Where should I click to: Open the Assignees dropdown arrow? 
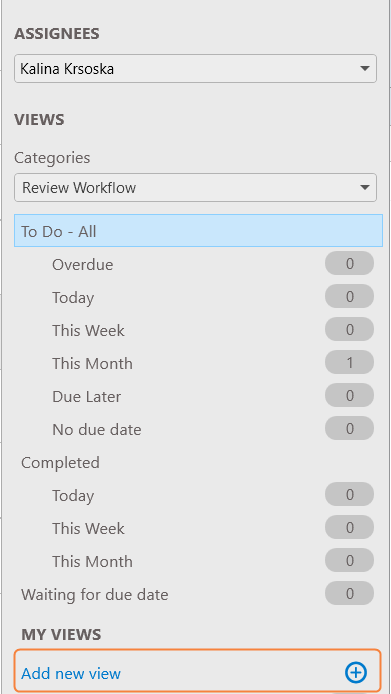click(x=364, y=69)
